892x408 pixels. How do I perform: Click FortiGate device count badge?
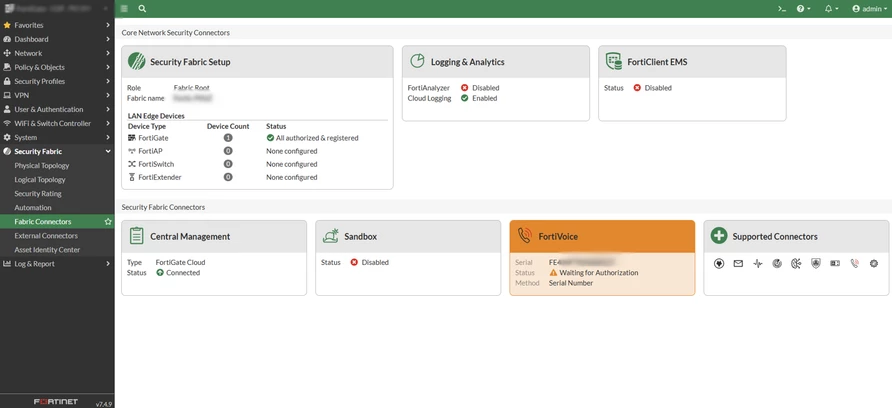[x=228, y=138]
